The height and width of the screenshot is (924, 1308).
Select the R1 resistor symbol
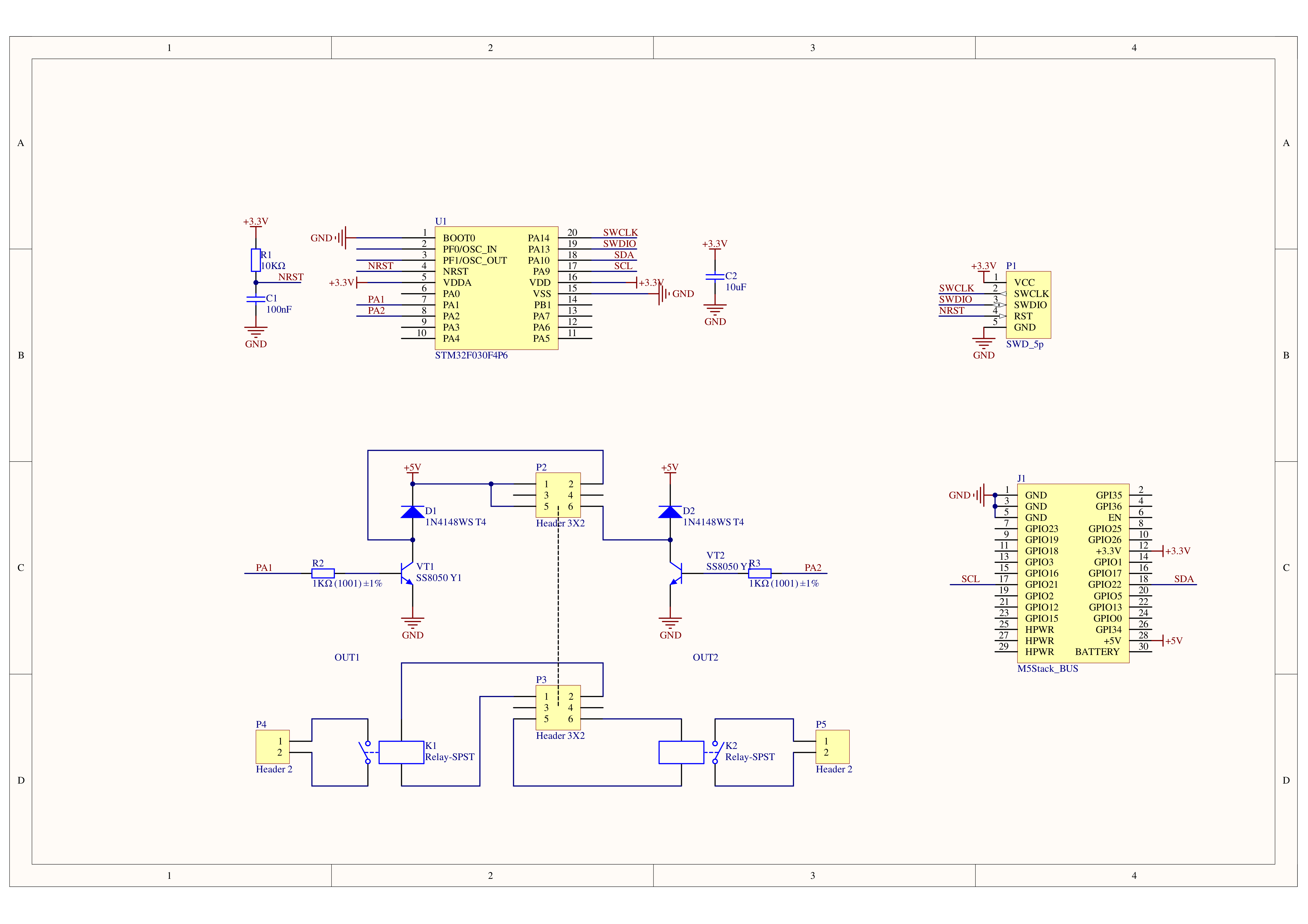click(x=256, y=260)
